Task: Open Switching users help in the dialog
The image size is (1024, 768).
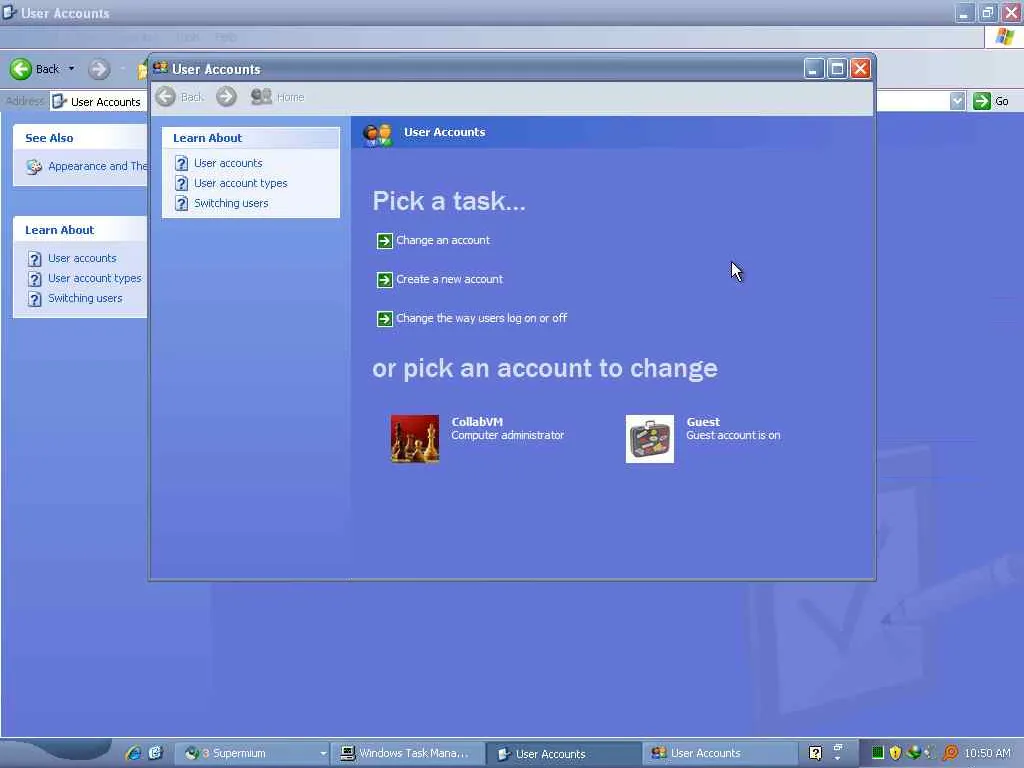Action: (x=231, y=203)
